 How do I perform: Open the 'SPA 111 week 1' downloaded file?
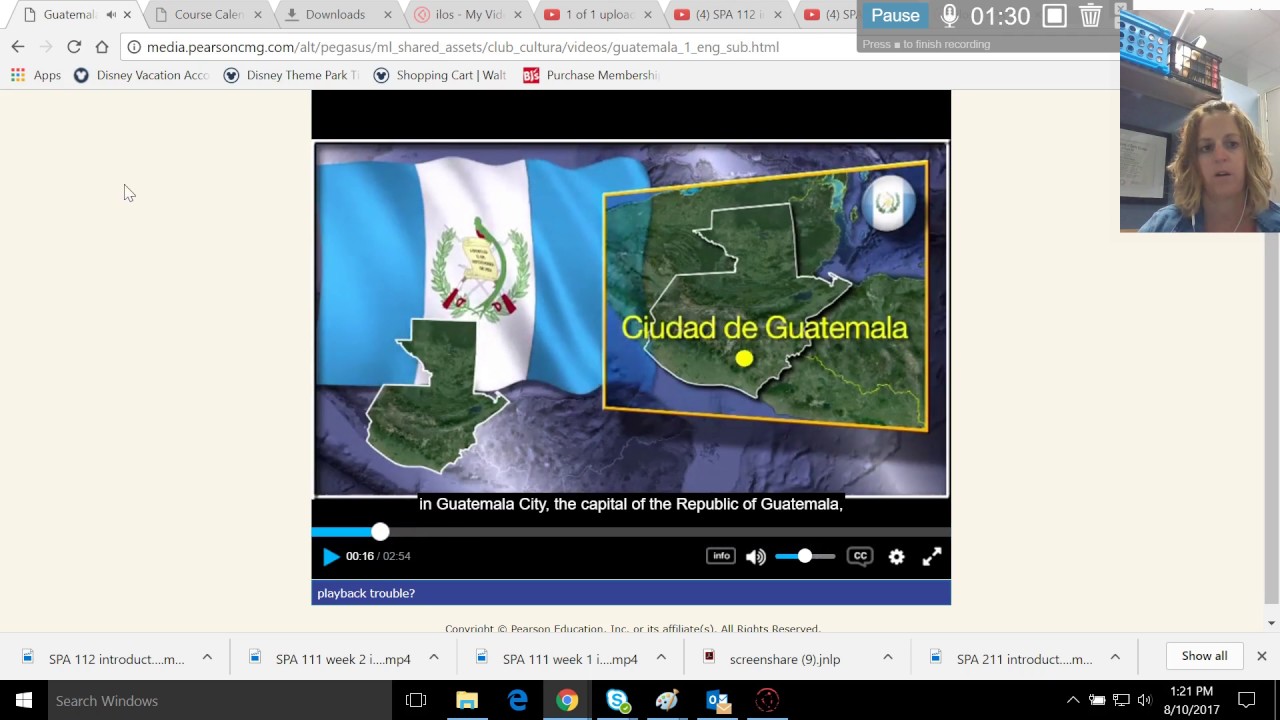click(x=558, y=658)
